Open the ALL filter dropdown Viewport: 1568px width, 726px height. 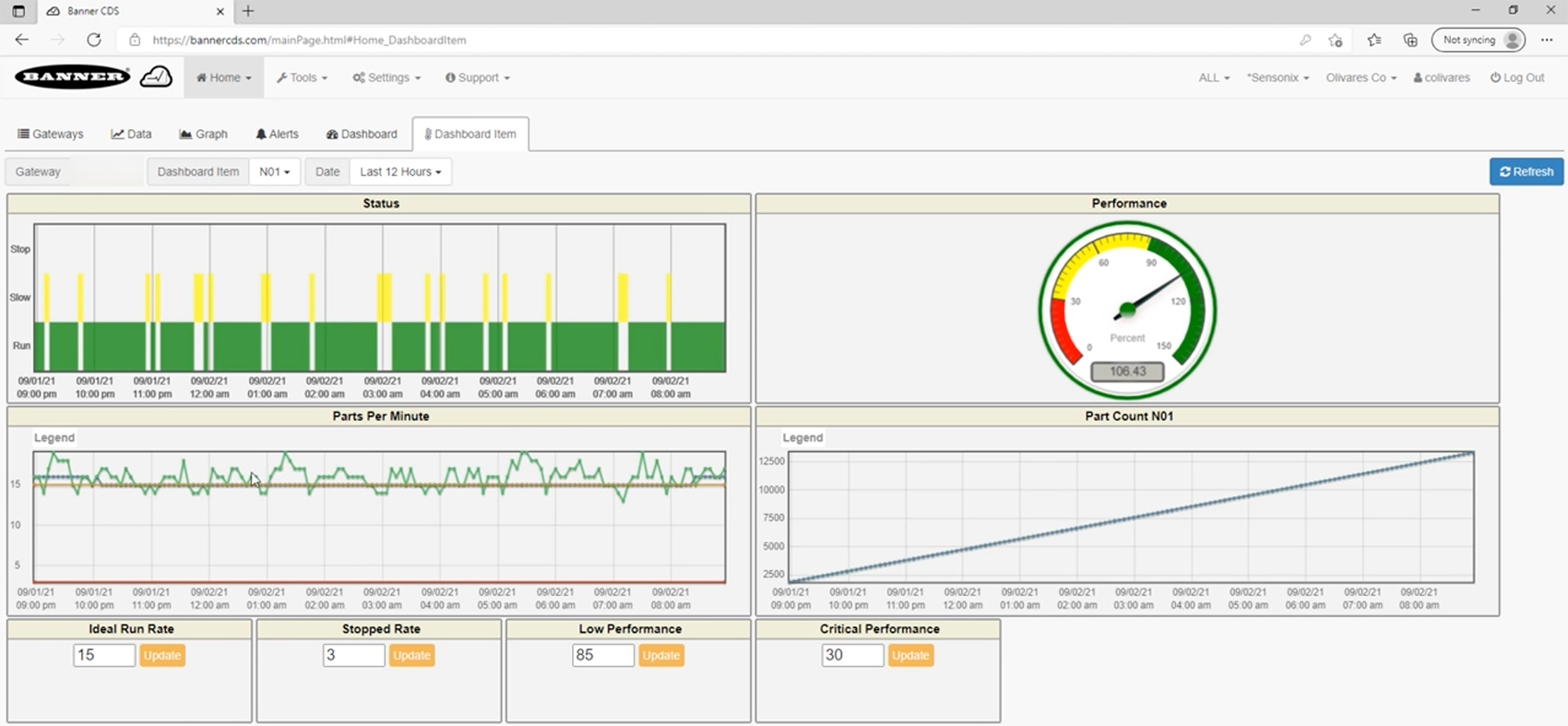point(1214,77)
